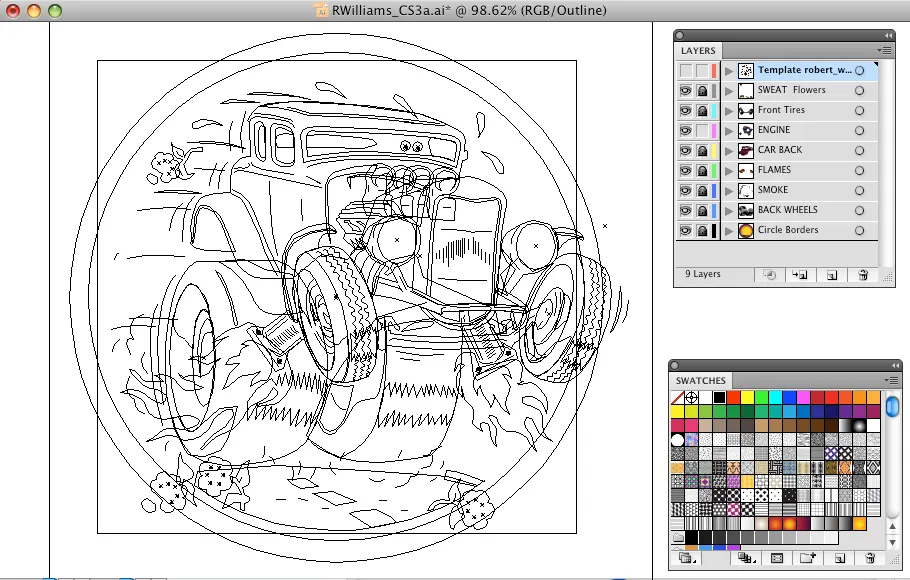Image resolution: width=910 pixels, height=580 pixels.
Task: Click the Delete Swatch trash icon
Action: (869, 559)
